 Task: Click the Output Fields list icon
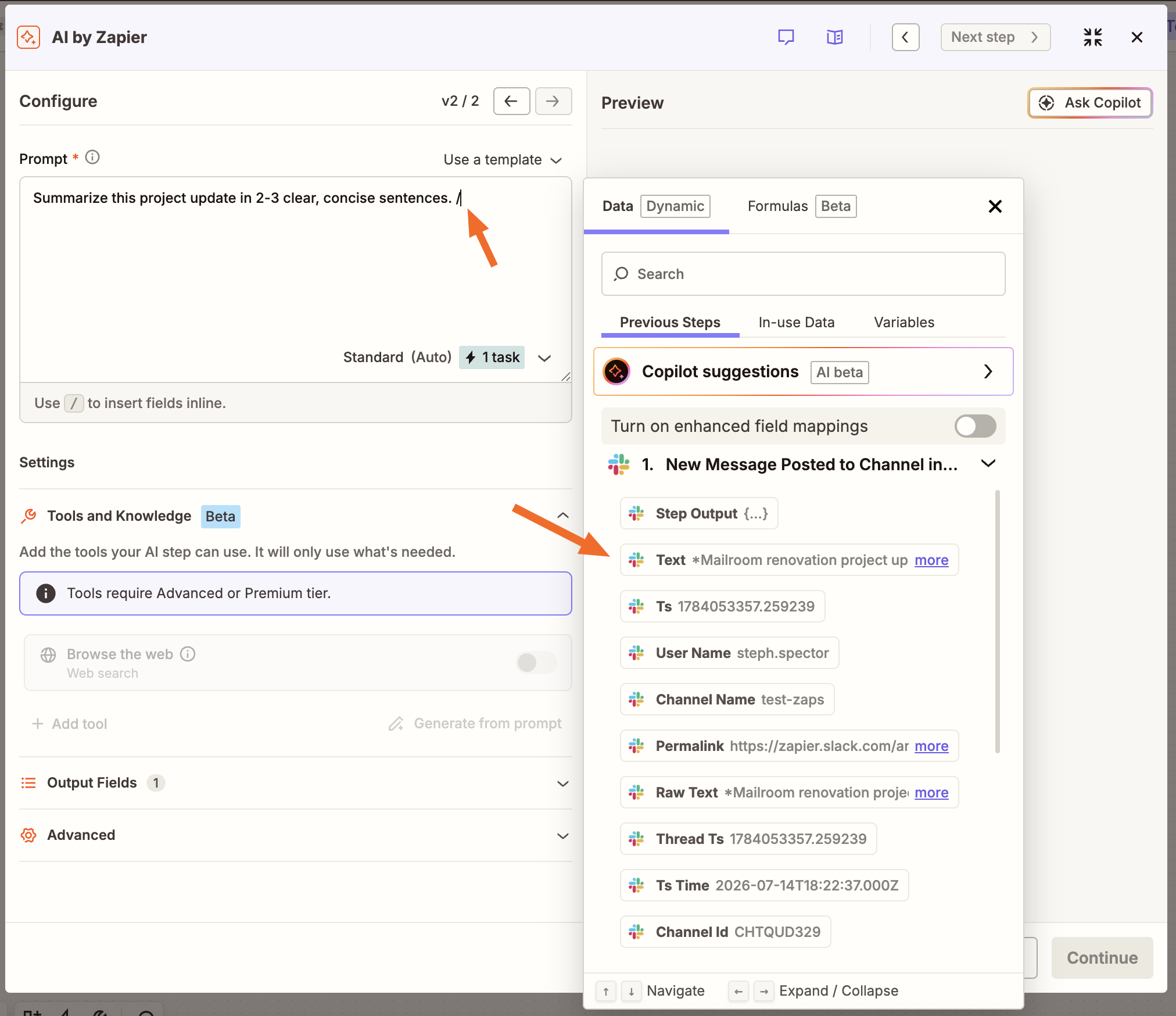[x=28, y=783]
